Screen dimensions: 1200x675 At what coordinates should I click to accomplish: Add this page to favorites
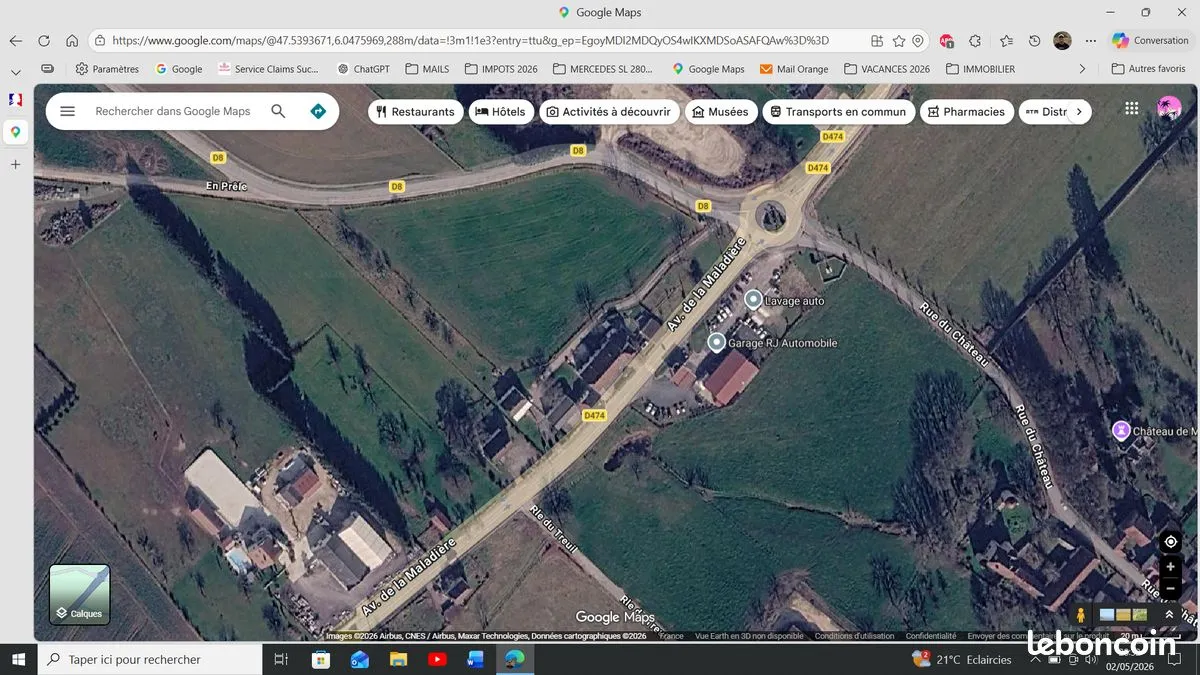[899, 41]
